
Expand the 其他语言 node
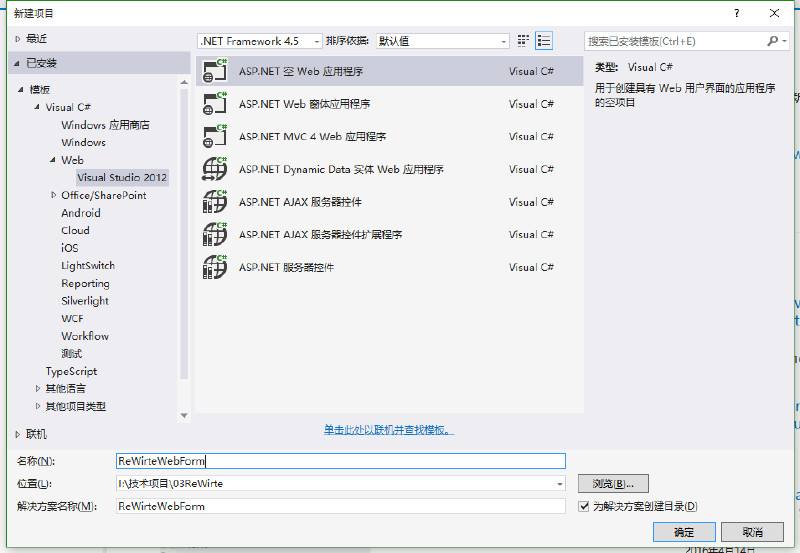pos(37,389)
